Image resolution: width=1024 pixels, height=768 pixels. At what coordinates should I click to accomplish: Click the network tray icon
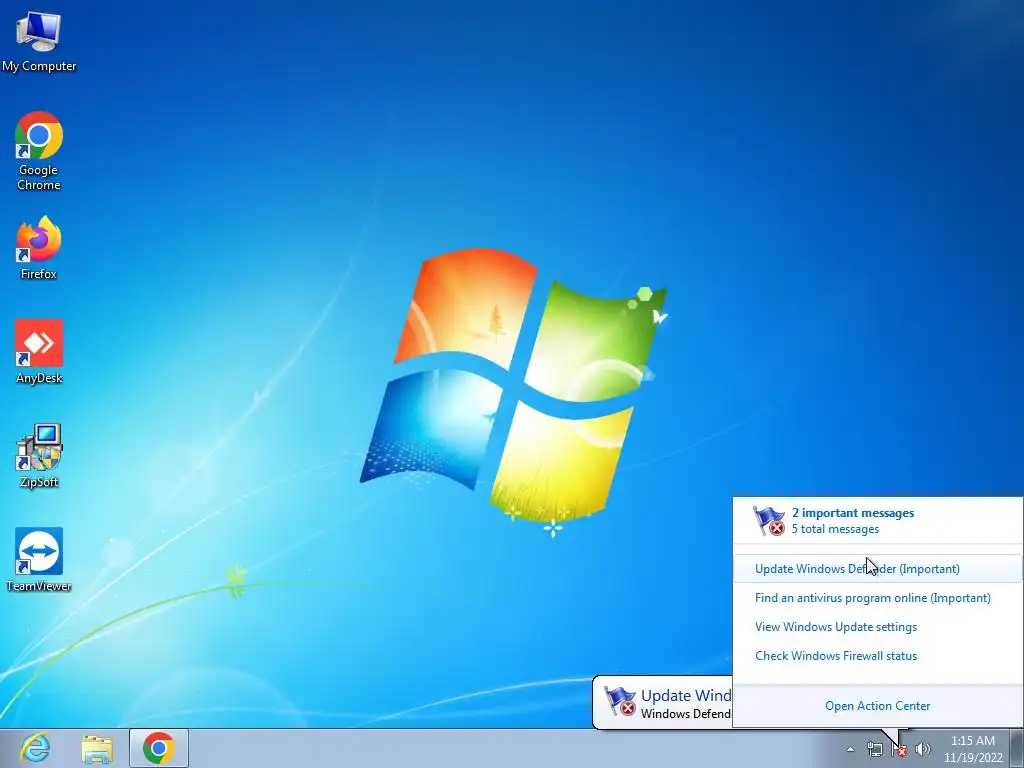coord(874,749)
